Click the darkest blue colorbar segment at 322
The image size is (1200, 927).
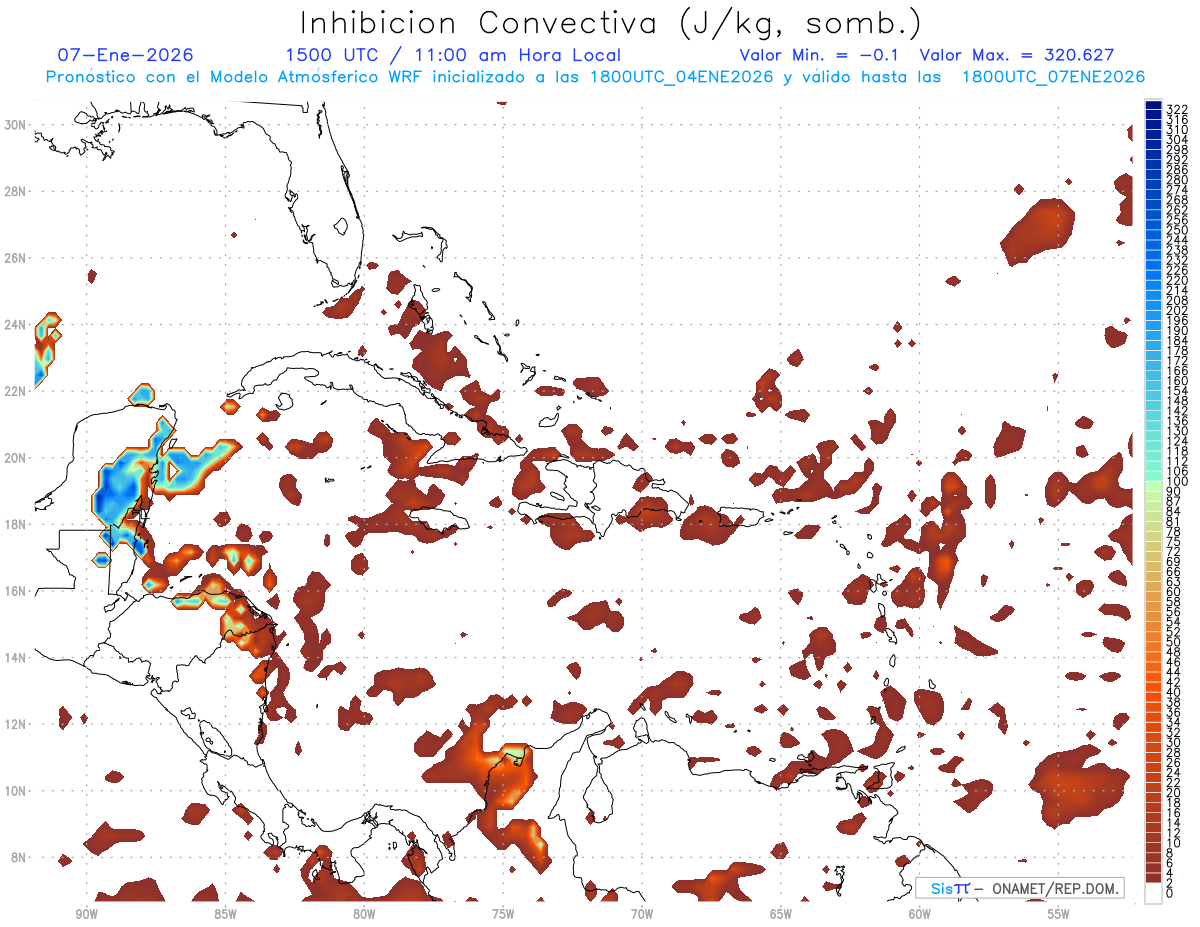point(1154,107)
